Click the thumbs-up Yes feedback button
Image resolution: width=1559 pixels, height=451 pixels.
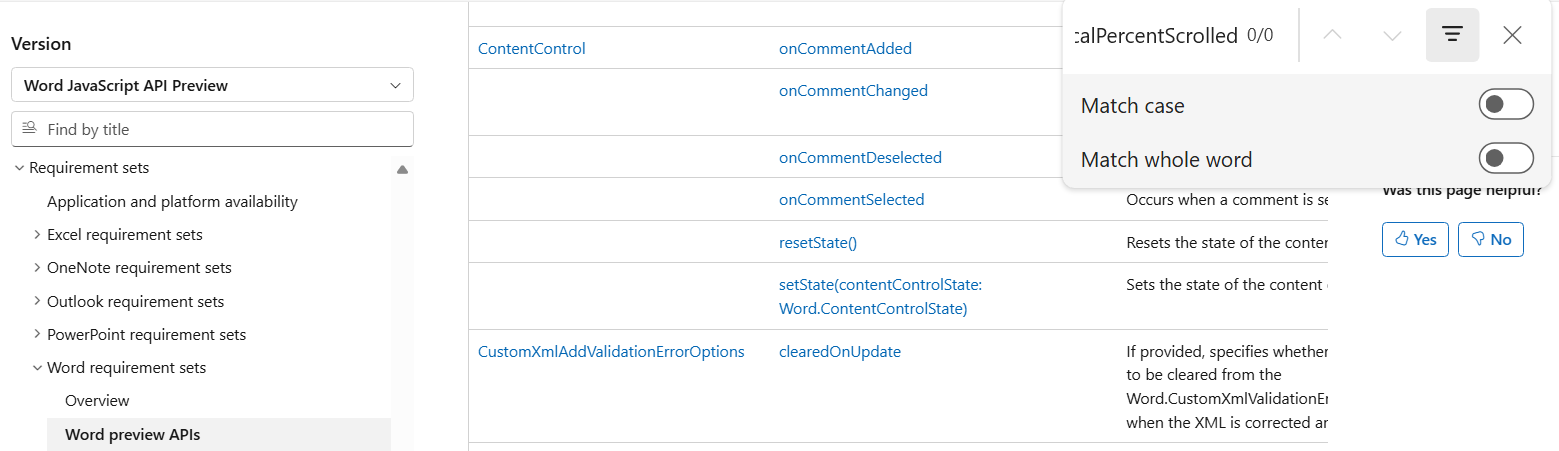[x=1415, y=239]
